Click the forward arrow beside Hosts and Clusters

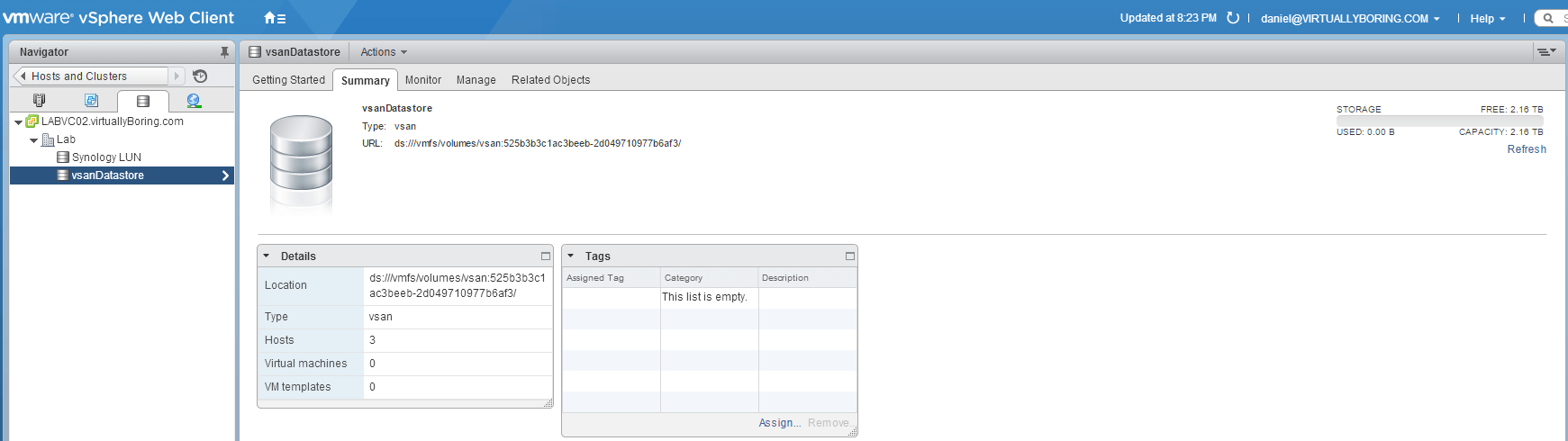point(177,76)
